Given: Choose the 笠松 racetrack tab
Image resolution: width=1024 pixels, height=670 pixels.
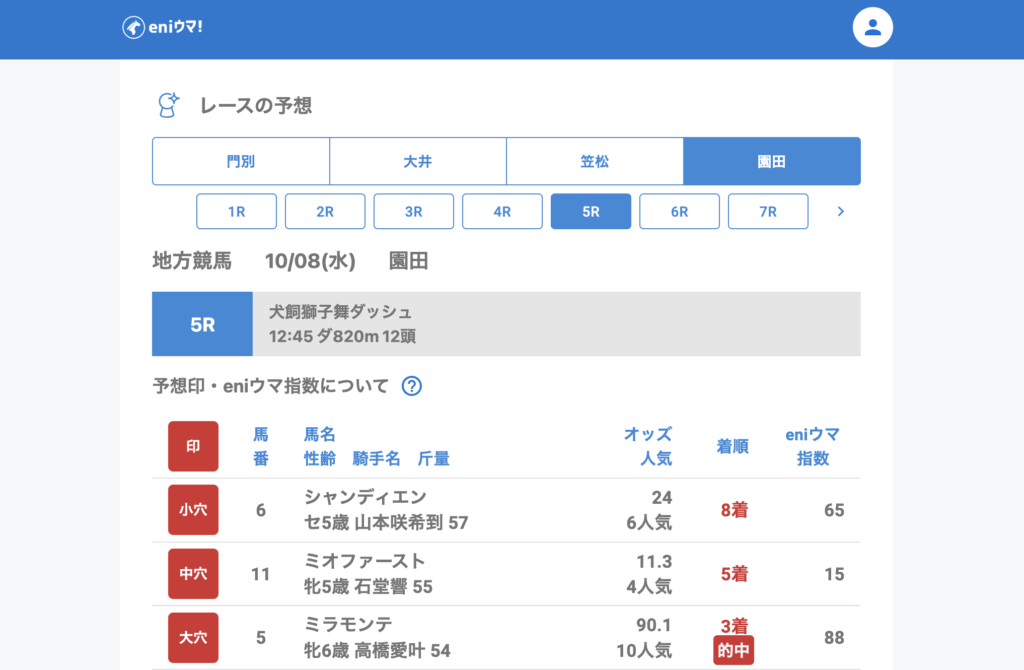Looking at the screenshot, I should [x=595, y=161].
